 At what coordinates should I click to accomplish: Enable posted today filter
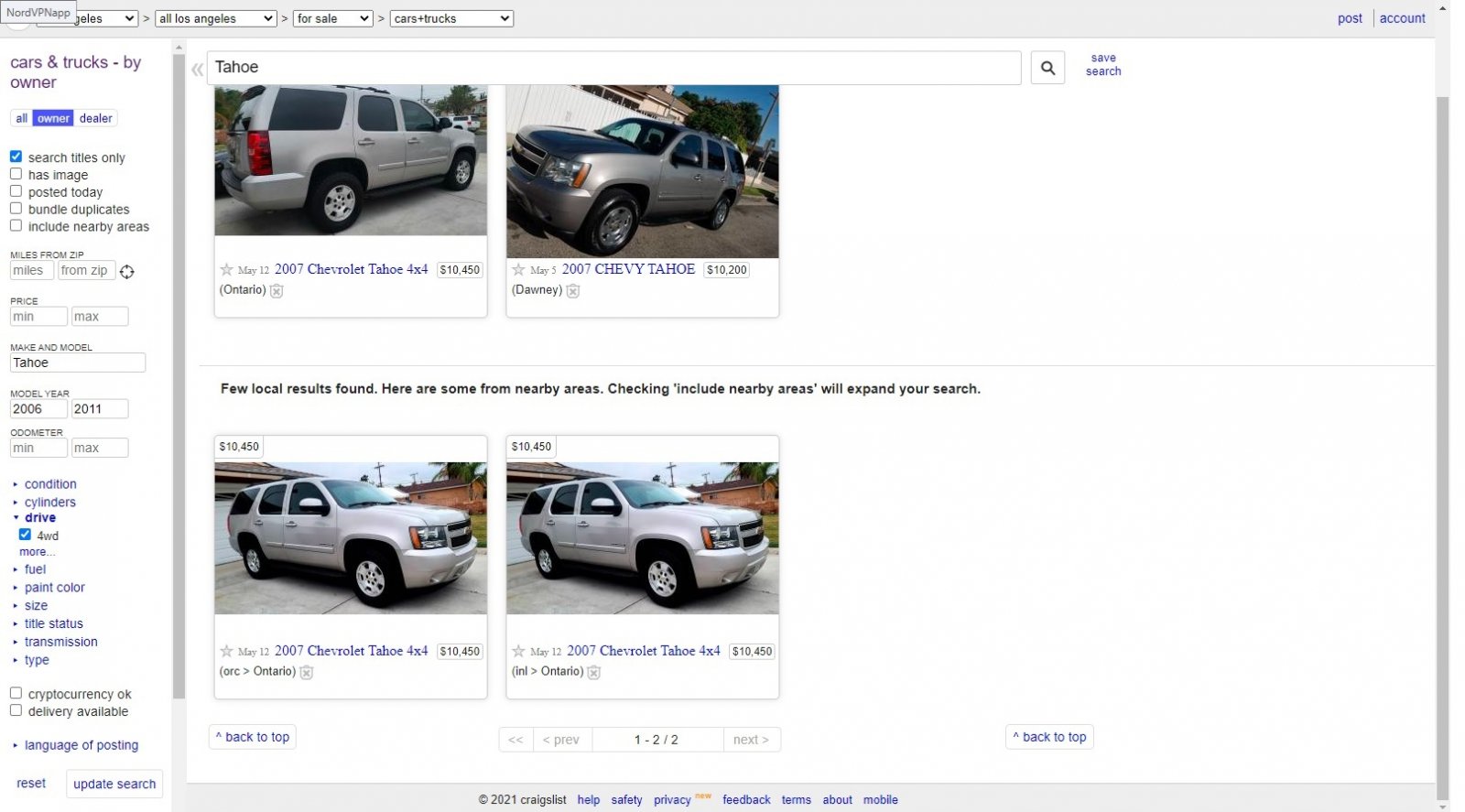(x=16, y=191)
